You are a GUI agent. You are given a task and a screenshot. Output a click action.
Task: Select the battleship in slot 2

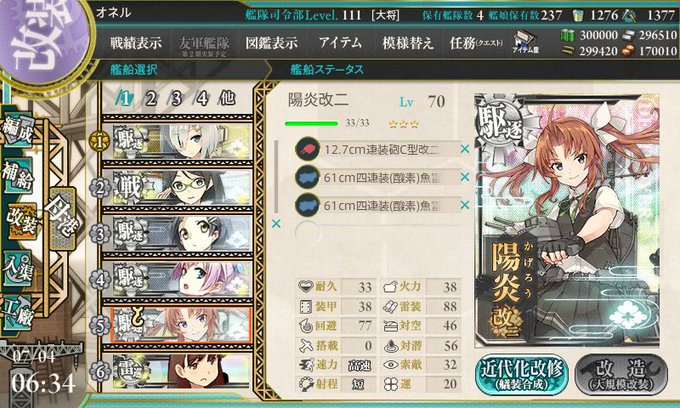(177, 187)
